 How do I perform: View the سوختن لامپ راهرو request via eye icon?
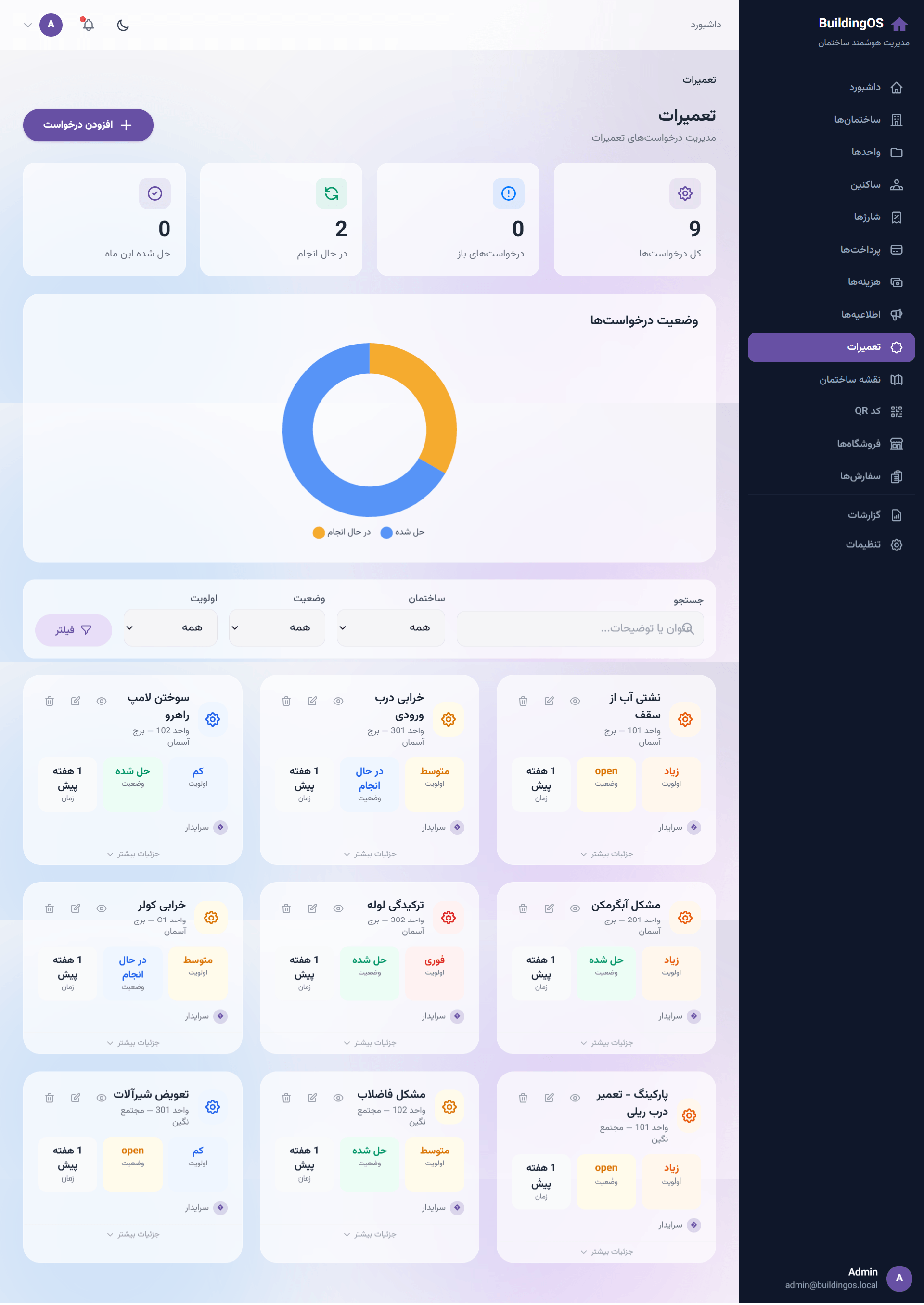(101, 702)
